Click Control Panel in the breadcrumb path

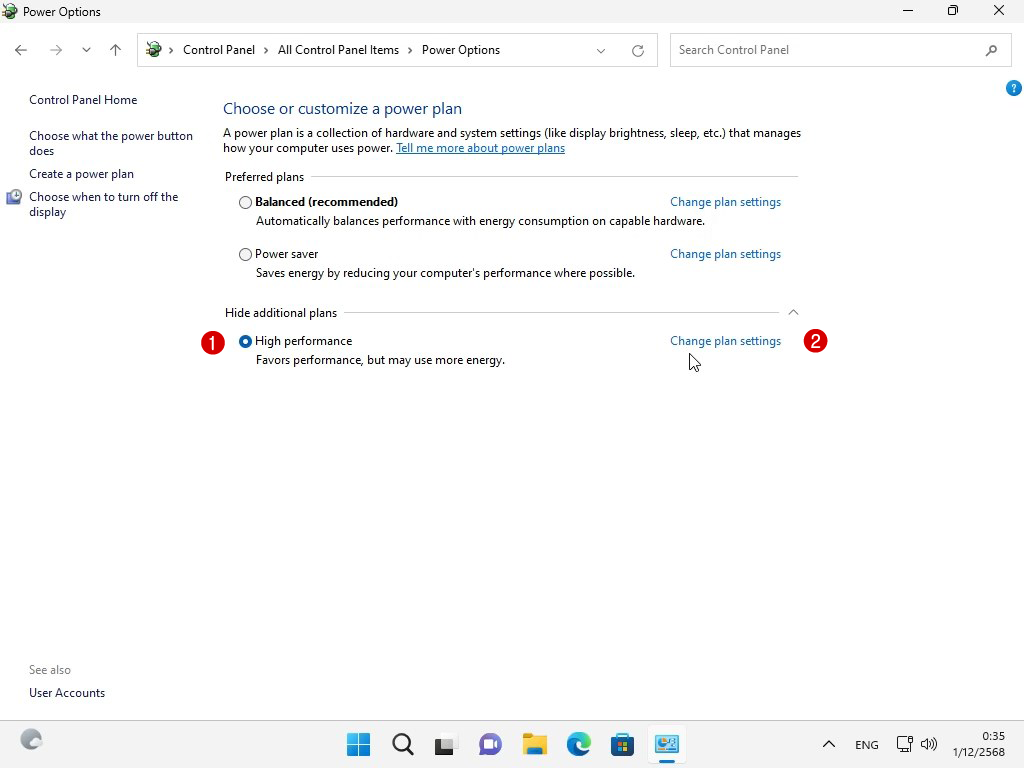218,50
